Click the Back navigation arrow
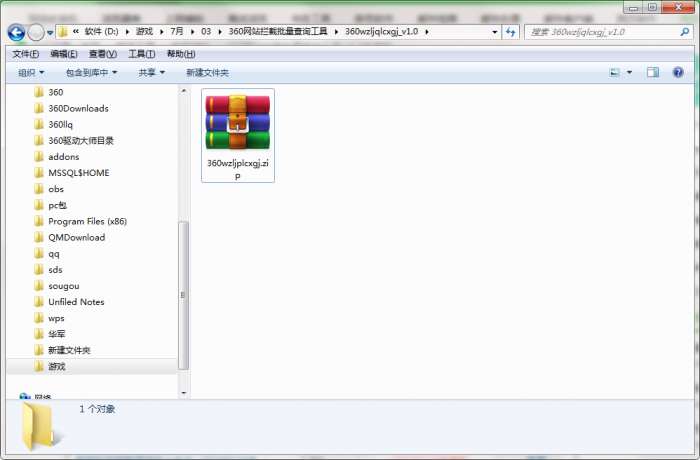The image size is (700, 460). tap(16, 32)
